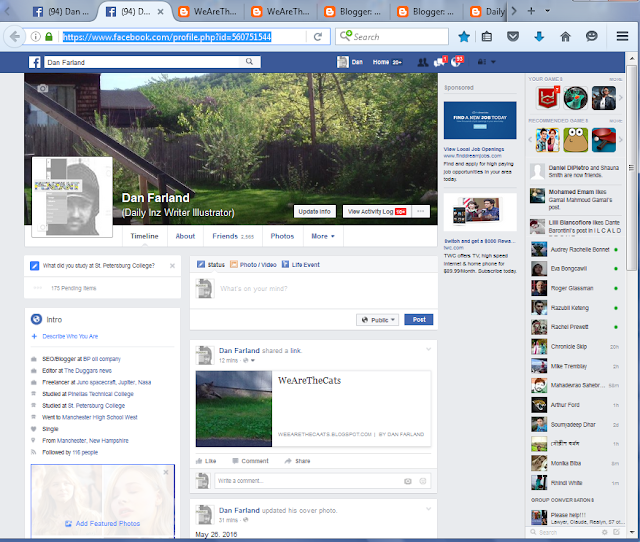Open chat with Roger Glassman
Viewport: 640px width, 542px height.
click(575, 289)
